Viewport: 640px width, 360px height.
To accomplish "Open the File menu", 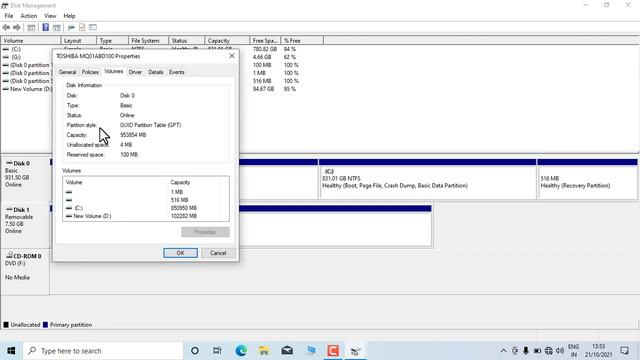I will click(x=9, y=16).
